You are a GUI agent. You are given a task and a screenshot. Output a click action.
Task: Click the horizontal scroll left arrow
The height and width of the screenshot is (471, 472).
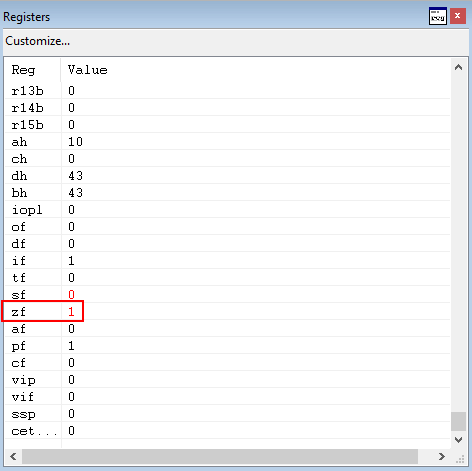pos(13,456)
